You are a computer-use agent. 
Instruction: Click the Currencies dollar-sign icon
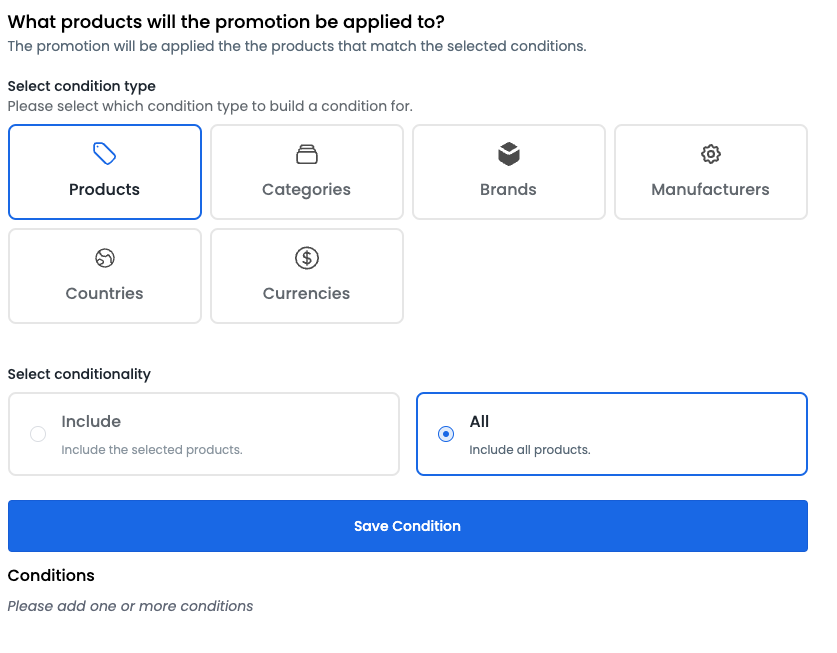[307, 258]
